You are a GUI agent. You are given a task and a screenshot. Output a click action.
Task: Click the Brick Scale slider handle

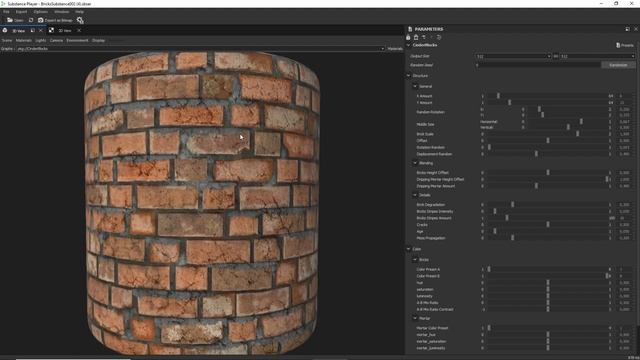[578, 133]
